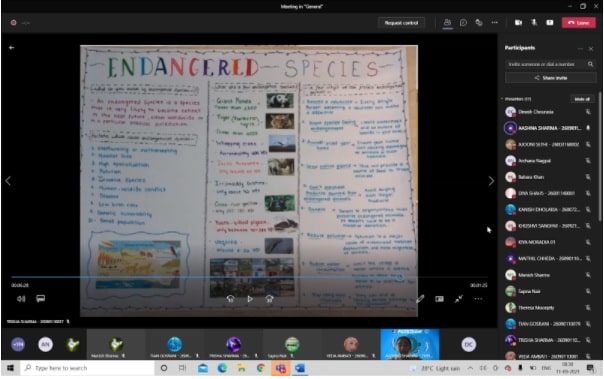Toggle the camera on or off
The width and height of the screenshot is (604, 379).
pyautogui.click(x=518, y=23)
